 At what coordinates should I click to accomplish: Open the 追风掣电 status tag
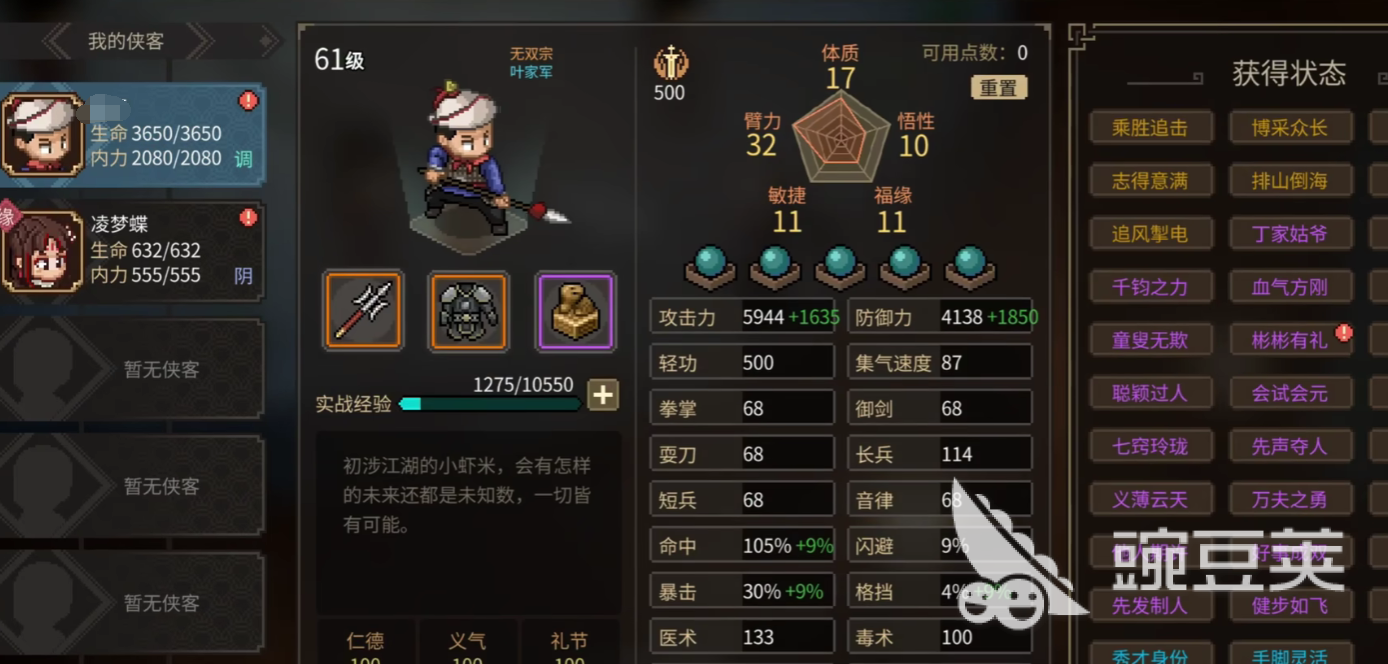pyautogui.click(x=1150, y=234)
